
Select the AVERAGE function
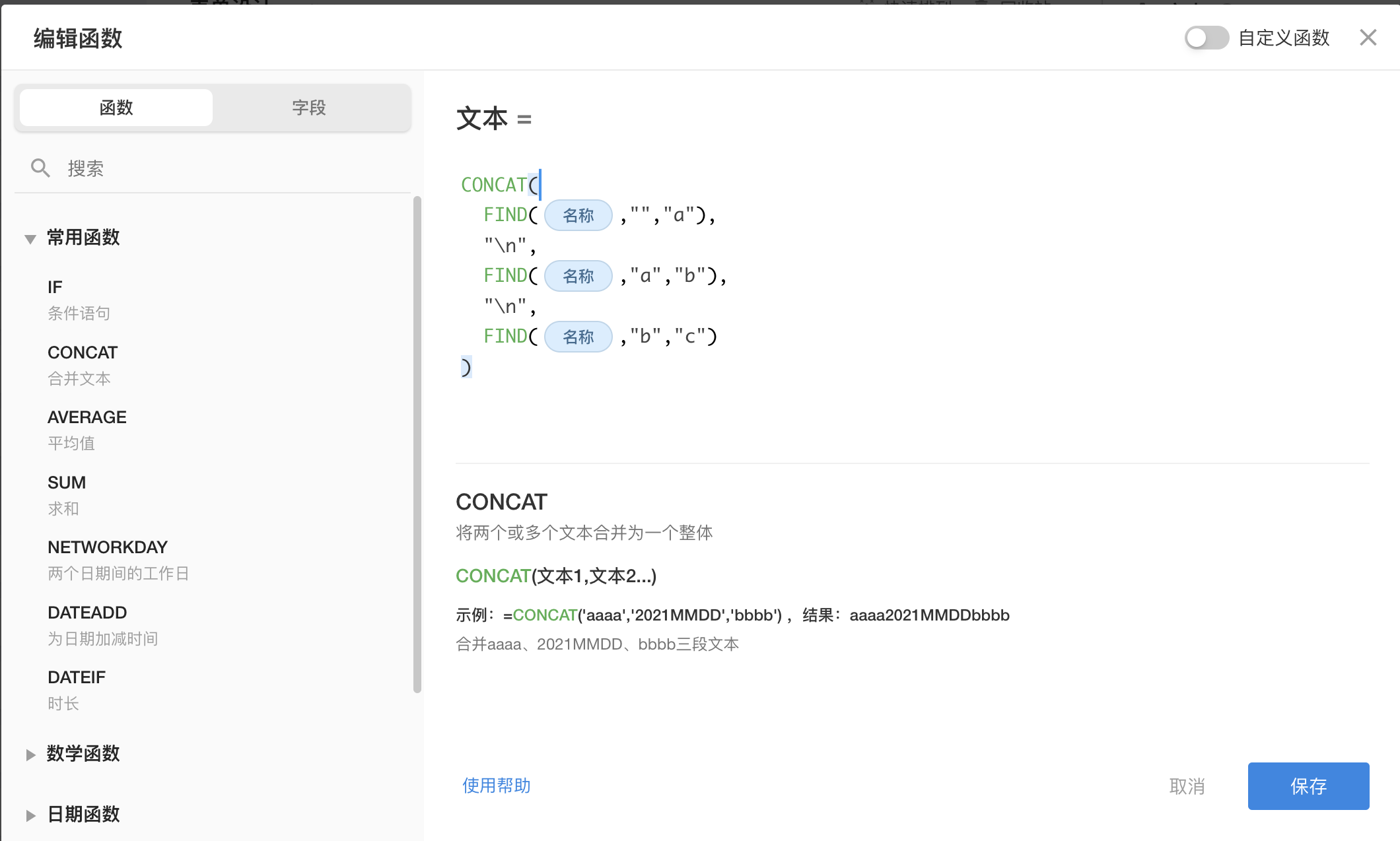click(x=87, y=417)
